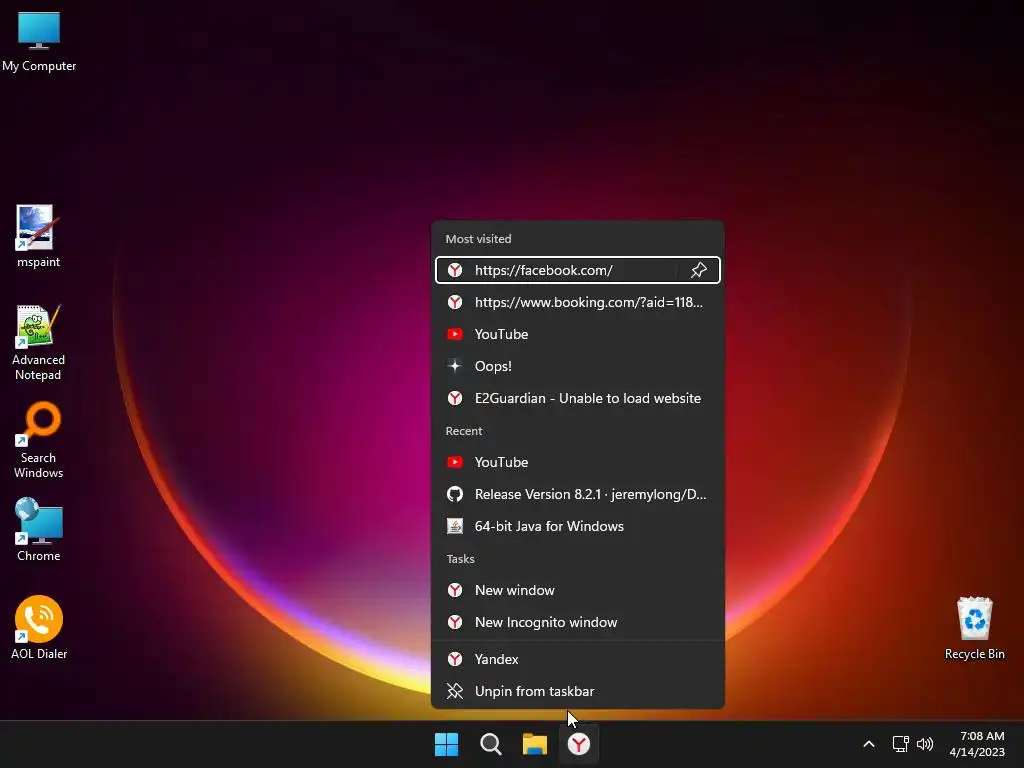Open the clock and date panel
The height and width of the screenshot is (768, 1024).
(977, 744)
